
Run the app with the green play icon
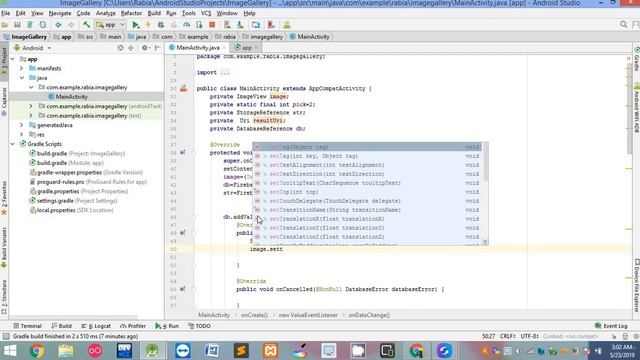(x=136, y=25)
